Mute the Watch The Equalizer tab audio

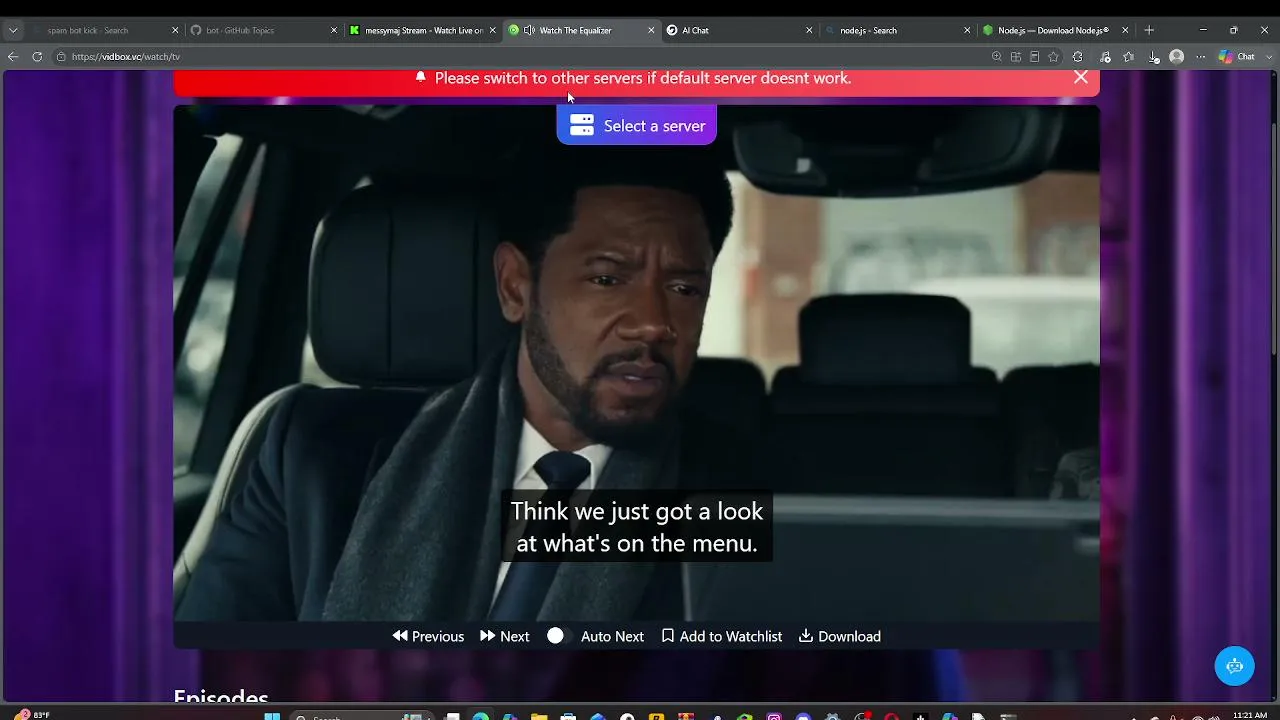(x=529, y=31)
